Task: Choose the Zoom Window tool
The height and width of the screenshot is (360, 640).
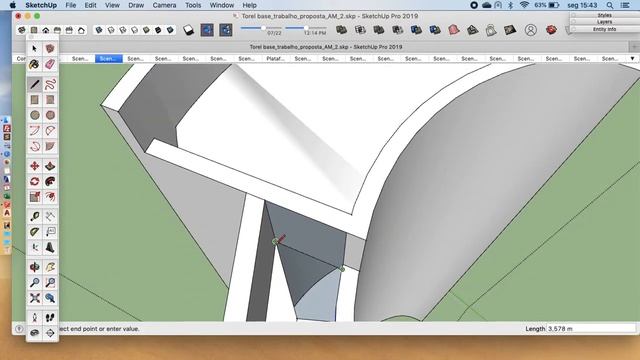Action: [50, 282]
